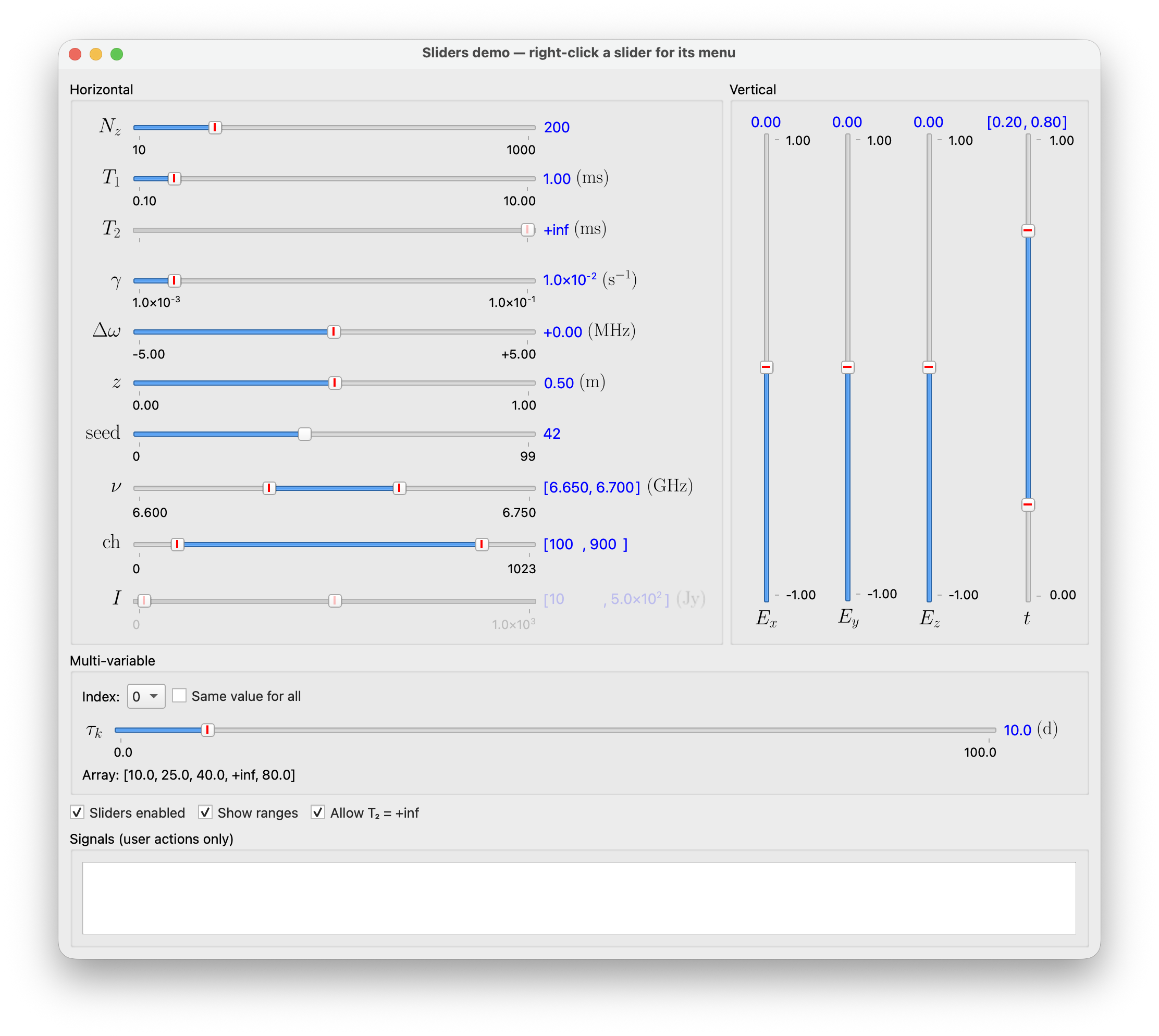Viewport: 1159px width, 1036px height.
Task: Click inside the Signals log box
Action: click(579, 898)
